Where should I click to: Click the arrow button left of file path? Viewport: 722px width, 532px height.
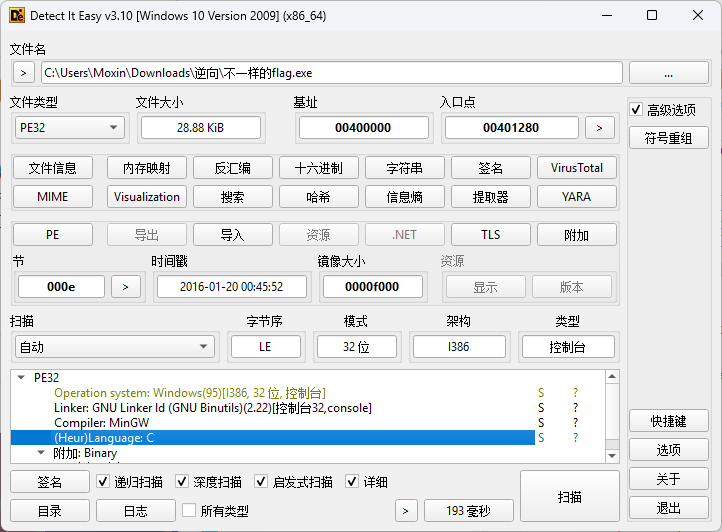click(x=24, y=73)
